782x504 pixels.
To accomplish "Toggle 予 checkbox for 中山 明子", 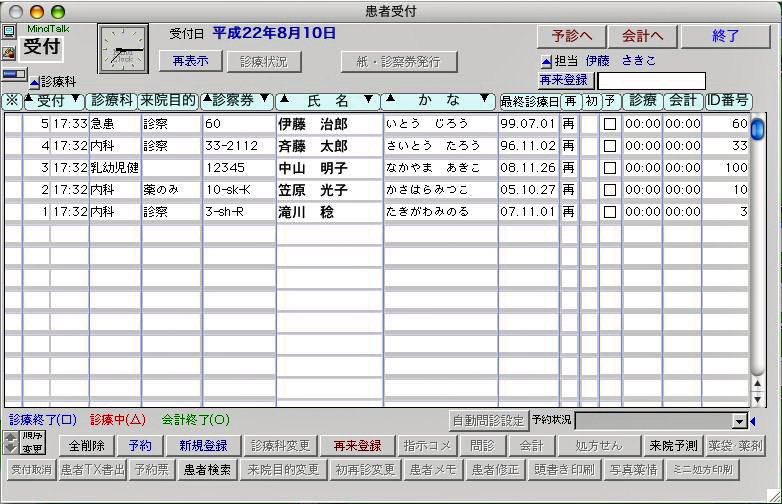I will [x=609, y=168].
